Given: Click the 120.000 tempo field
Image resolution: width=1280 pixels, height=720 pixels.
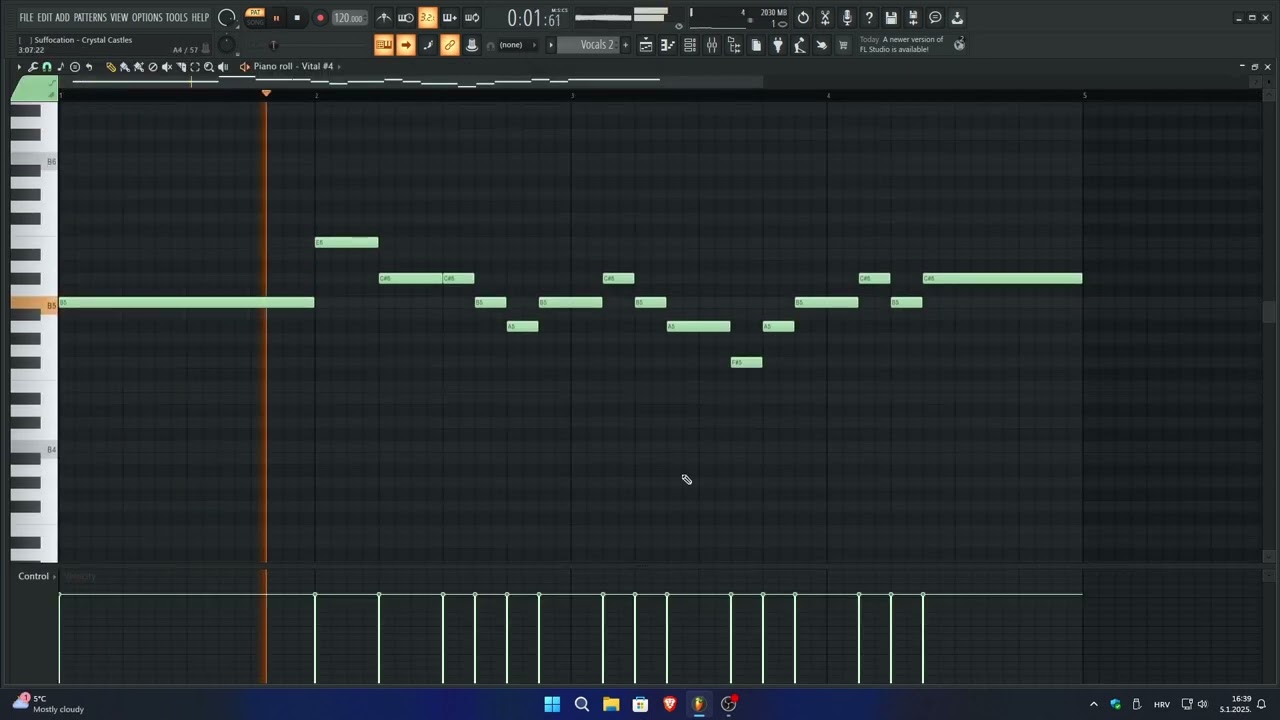Looking at the screenshot, I should click(349, 18).
